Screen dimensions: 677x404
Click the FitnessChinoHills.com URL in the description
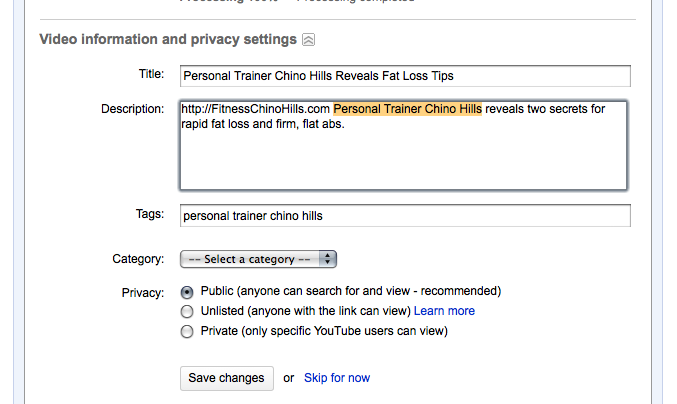point(255,109)
